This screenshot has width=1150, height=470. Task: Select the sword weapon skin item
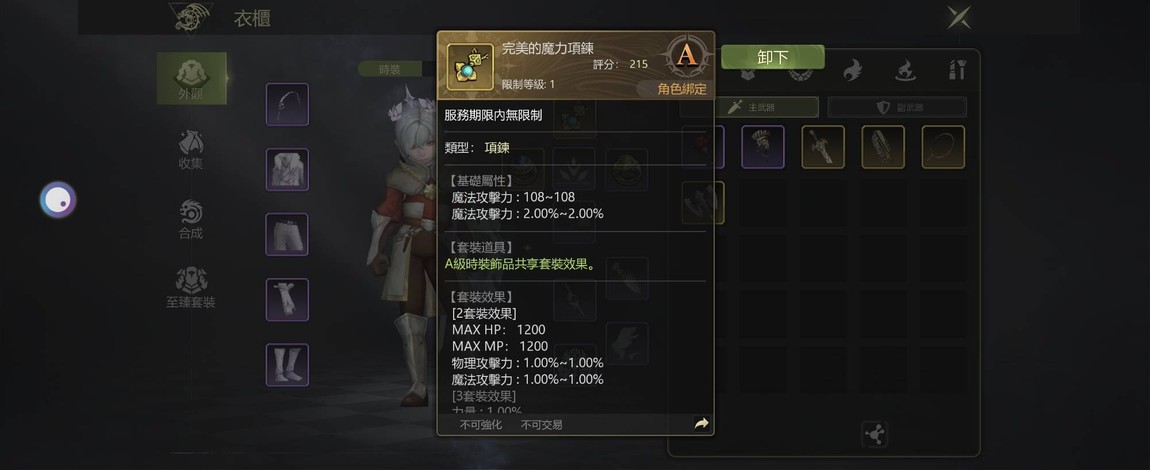tap(823, 147)
